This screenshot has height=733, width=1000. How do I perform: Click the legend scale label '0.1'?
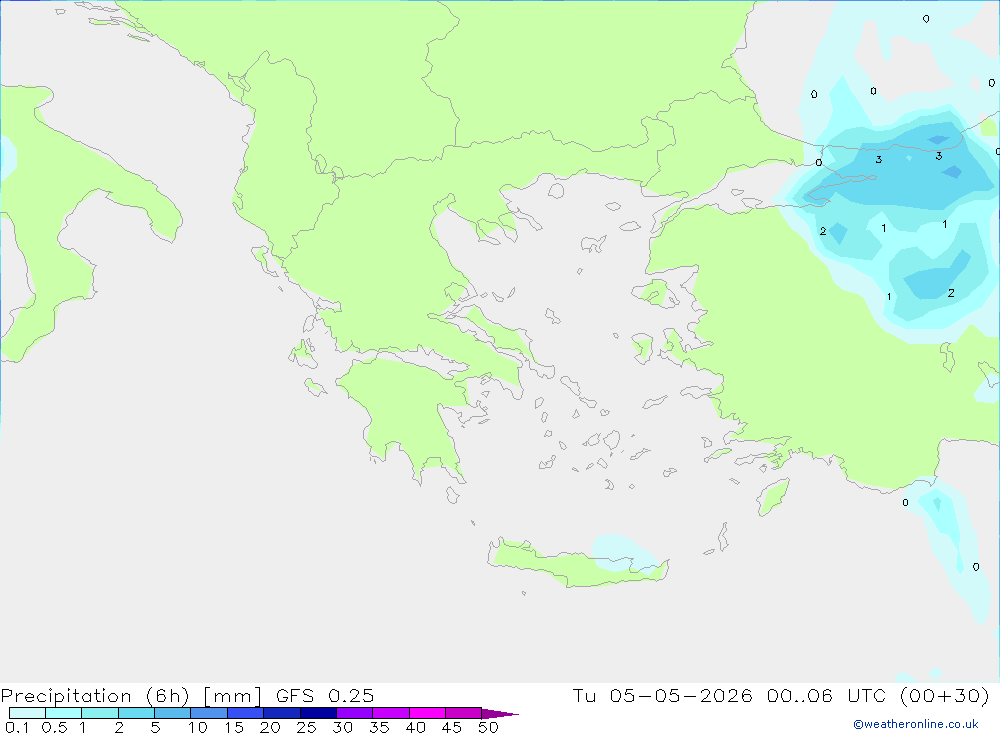pos(17,727)
